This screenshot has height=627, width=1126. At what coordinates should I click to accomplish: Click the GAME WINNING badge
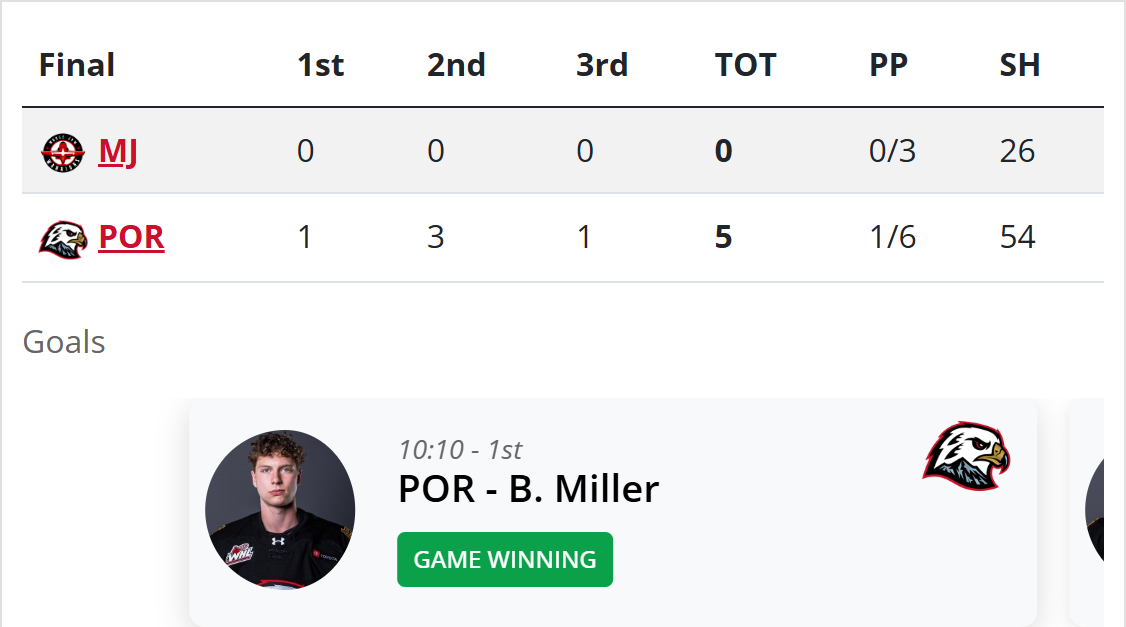click(505, 560)
